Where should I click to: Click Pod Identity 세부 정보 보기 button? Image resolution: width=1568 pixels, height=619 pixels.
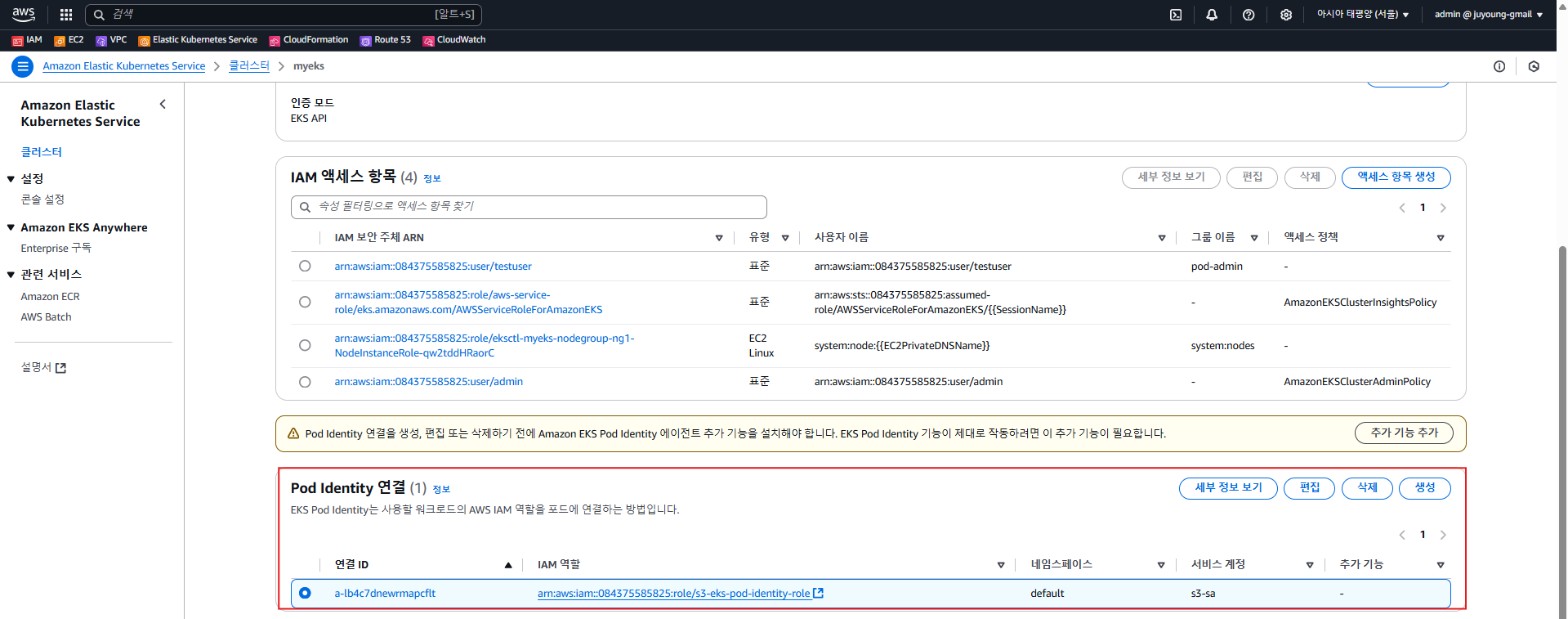coord(1228,488)
